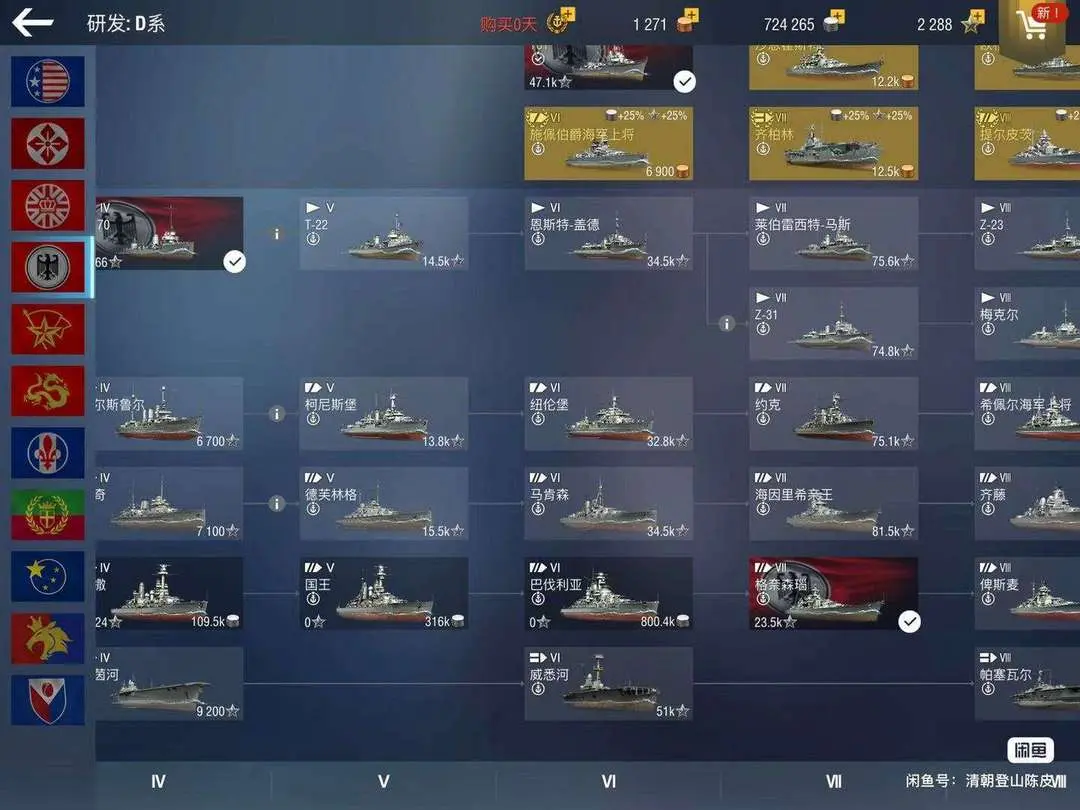This screenshot has width=1080, height=810.
Task: Toggle checkmark on 47.1k premium ship
Action: (x=684, y=81)
